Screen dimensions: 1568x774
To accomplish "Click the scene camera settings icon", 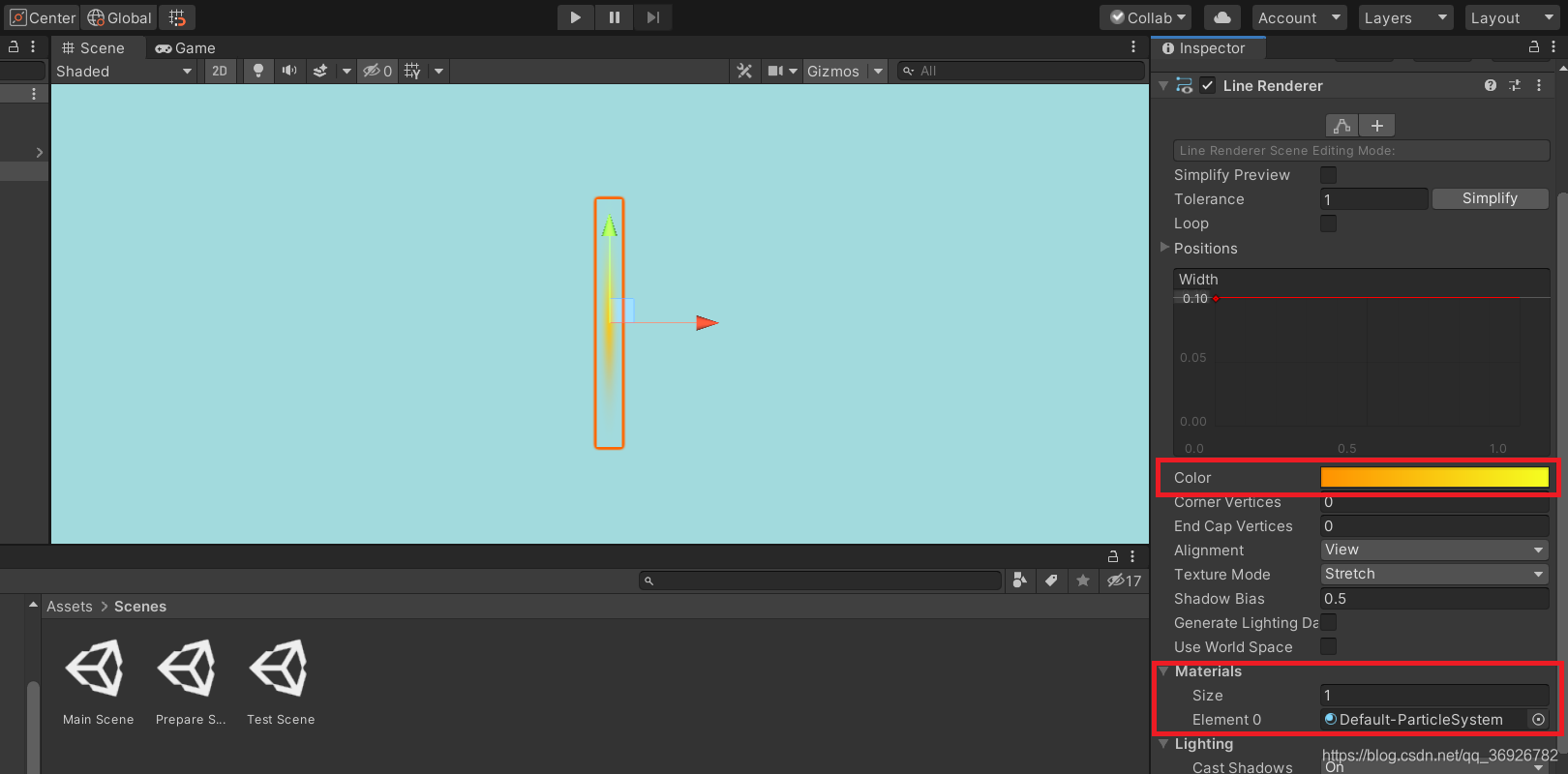I will pos(775,71).
